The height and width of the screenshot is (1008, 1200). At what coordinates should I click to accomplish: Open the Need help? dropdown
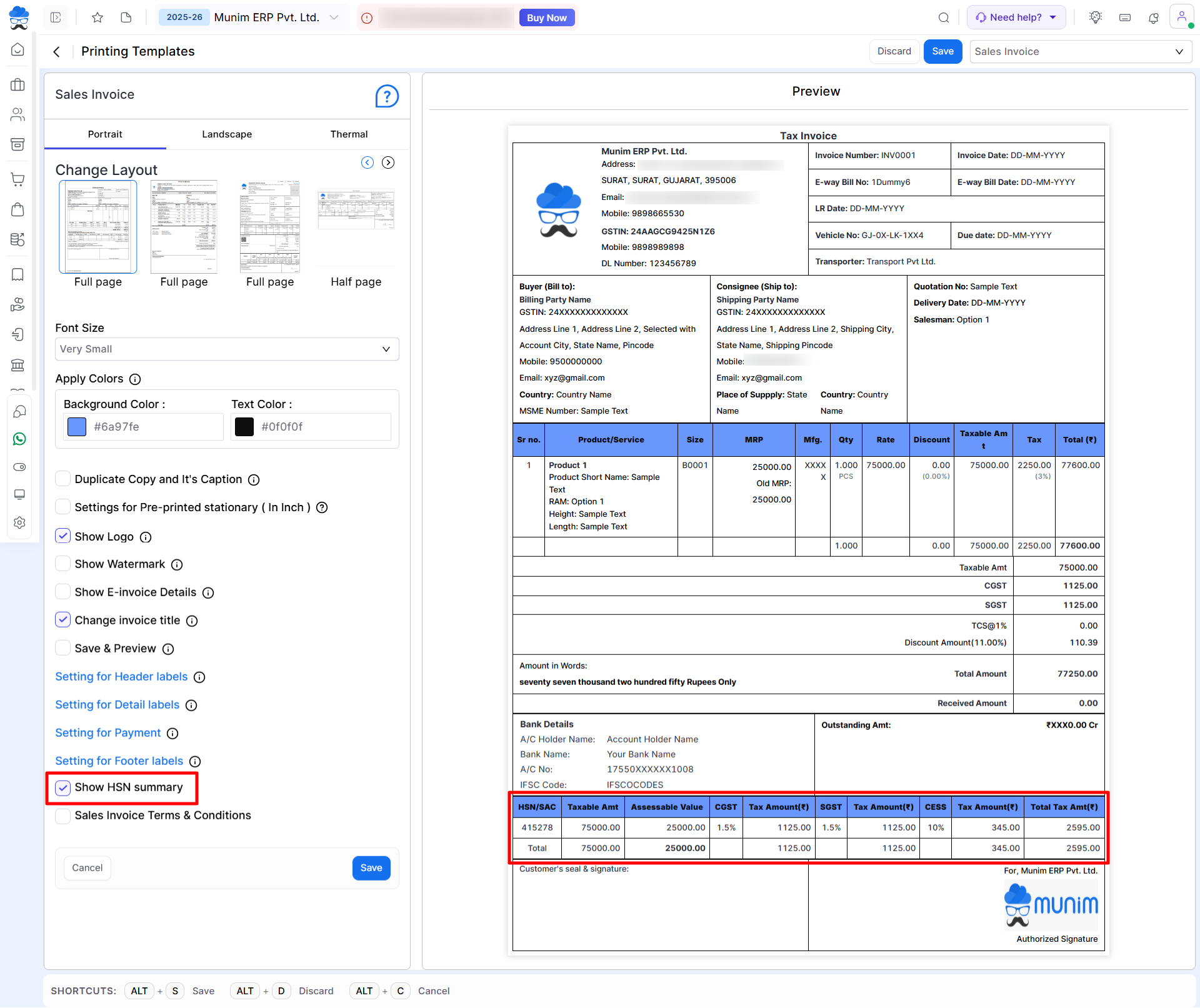point(1016,17)
